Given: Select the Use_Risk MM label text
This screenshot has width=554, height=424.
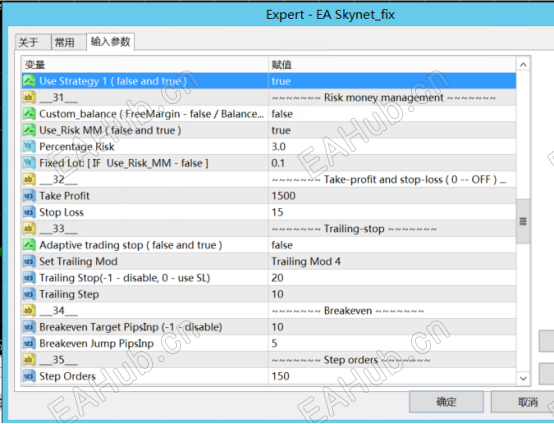Looking at the screenshot, I should coord(110,130).
